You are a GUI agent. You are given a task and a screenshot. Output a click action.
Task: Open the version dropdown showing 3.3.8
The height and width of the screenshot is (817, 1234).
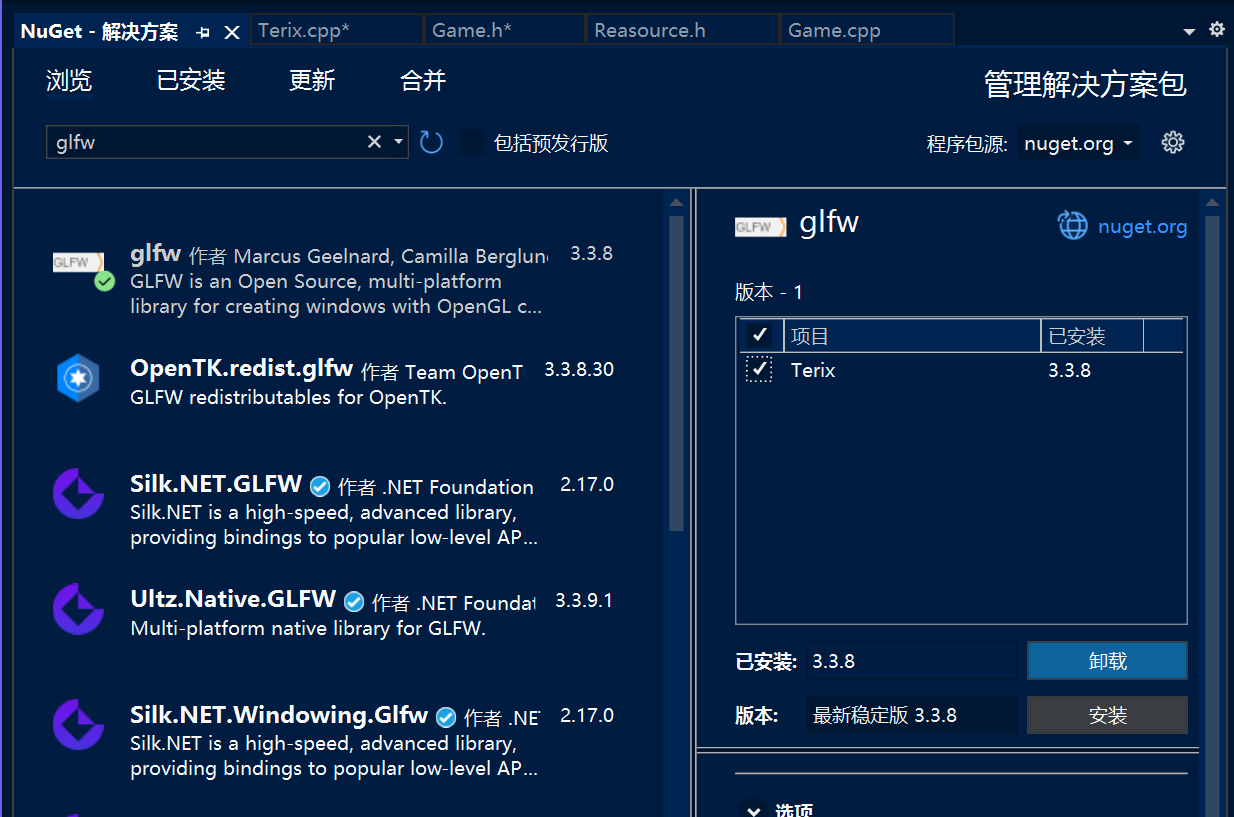pyautogui.click(x=912, y=715)
